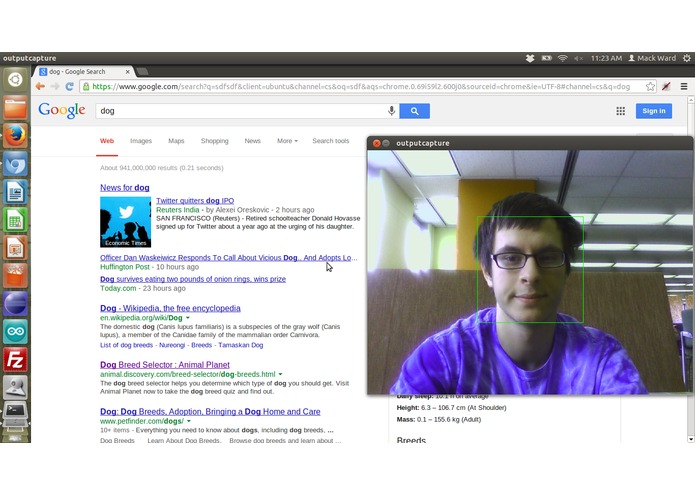The width and height of the screenshot is (695, 494).
Task: Open Ubuntu Software Center launcher icon
Action: coord(15,276)
